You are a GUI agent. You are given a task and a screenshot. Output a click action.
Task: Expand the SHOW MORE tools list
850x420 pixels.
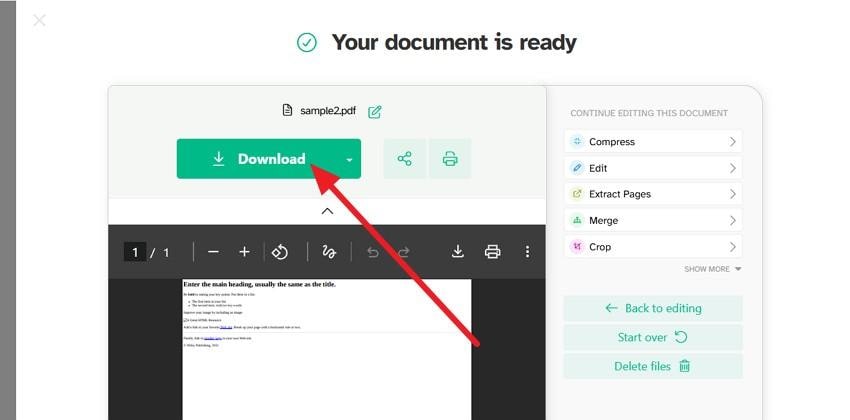pyautogui.click(x=712, y=269)
